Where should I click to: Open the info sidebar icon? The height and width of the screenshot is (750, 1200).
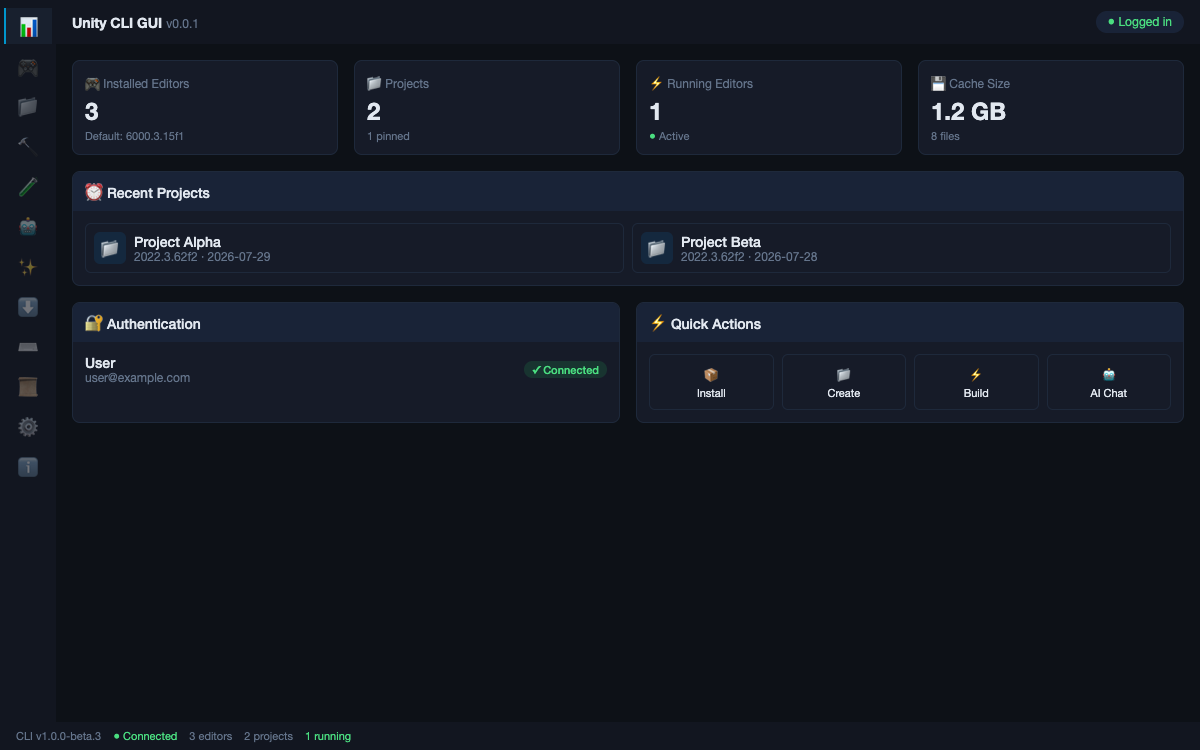[x=28, y=467]
